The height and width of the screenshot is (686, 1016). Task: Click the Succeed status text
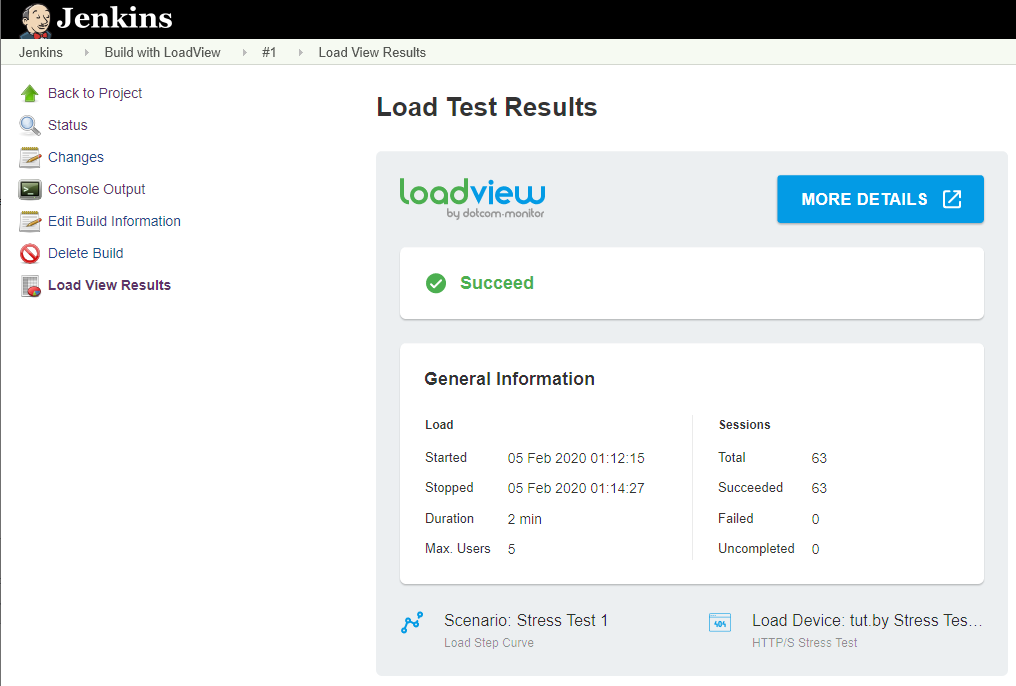tap(497, 283)
